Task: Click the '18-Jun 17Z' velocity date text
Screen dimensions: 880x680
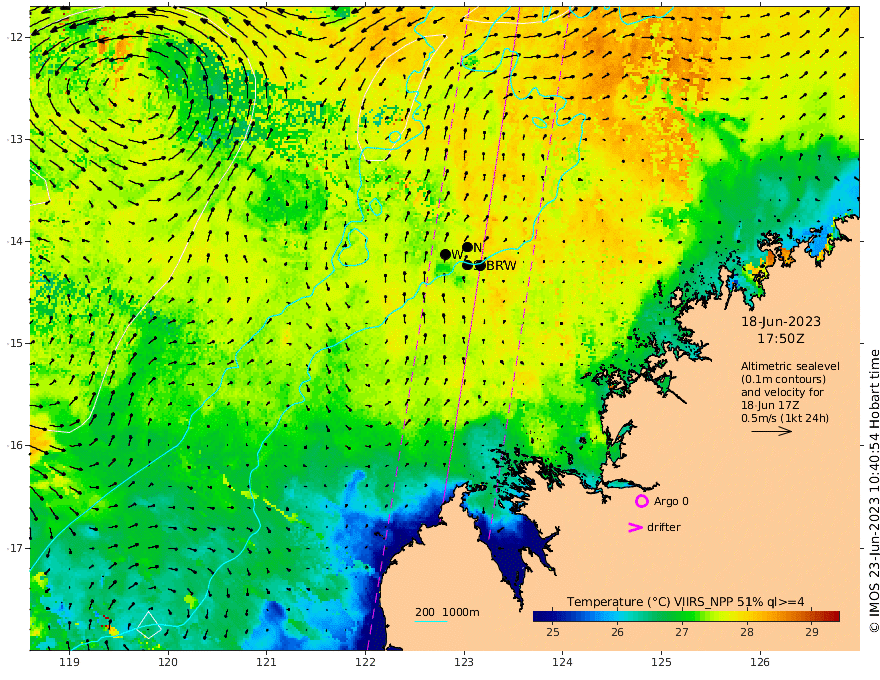Action: (x=770, y=405)
